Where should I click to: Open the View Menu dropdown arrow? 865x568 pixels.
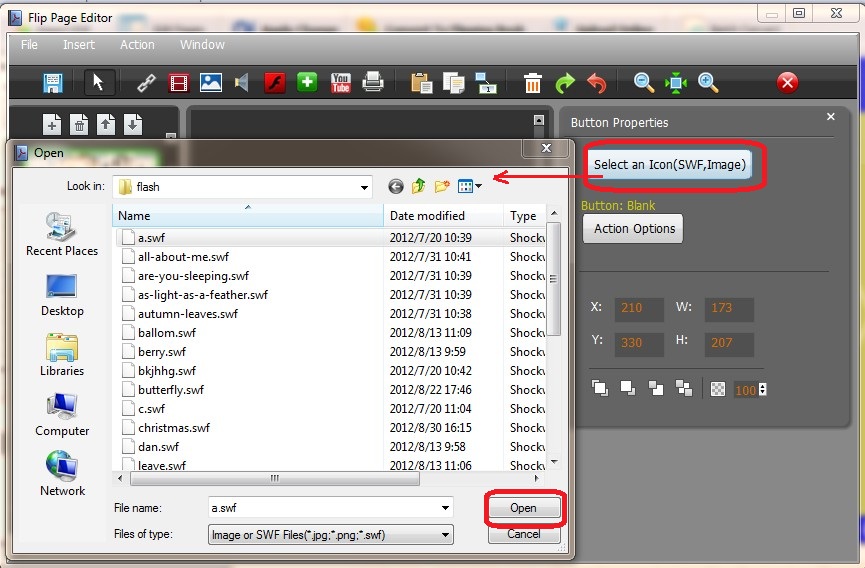click(479, 186)
